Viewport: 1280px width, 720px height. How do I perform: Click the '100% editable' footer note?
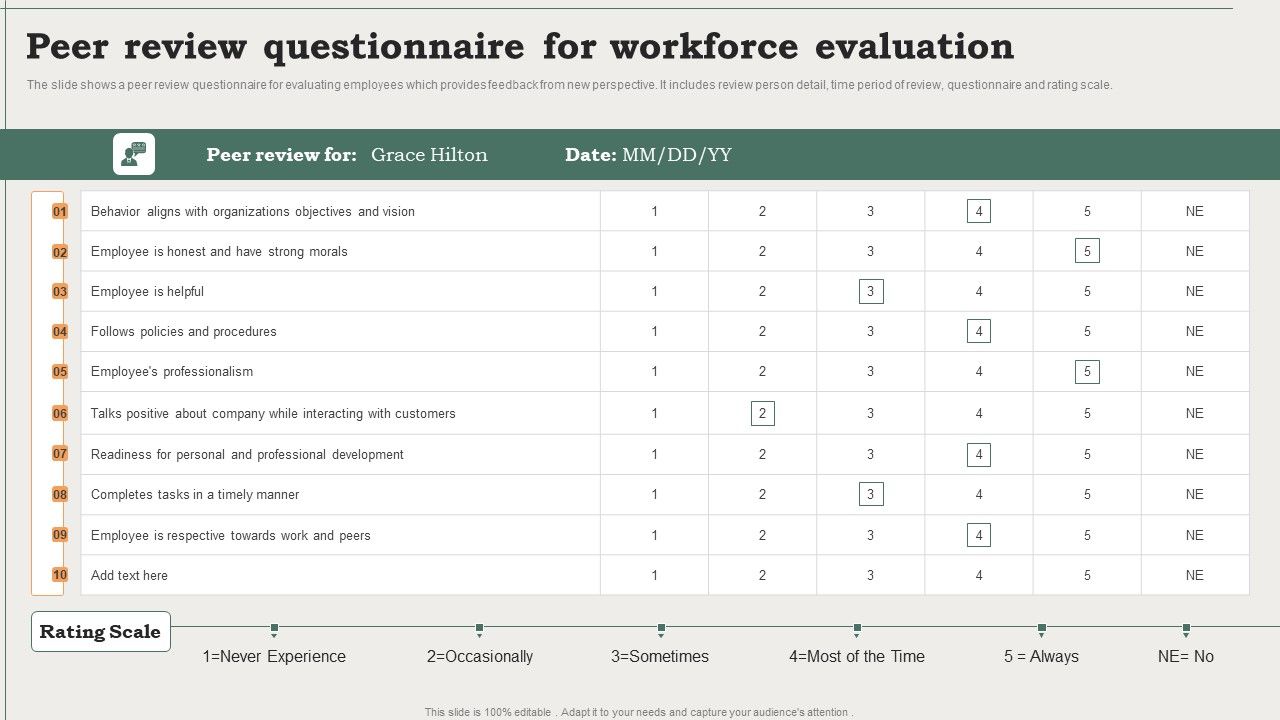pos(638,712)
